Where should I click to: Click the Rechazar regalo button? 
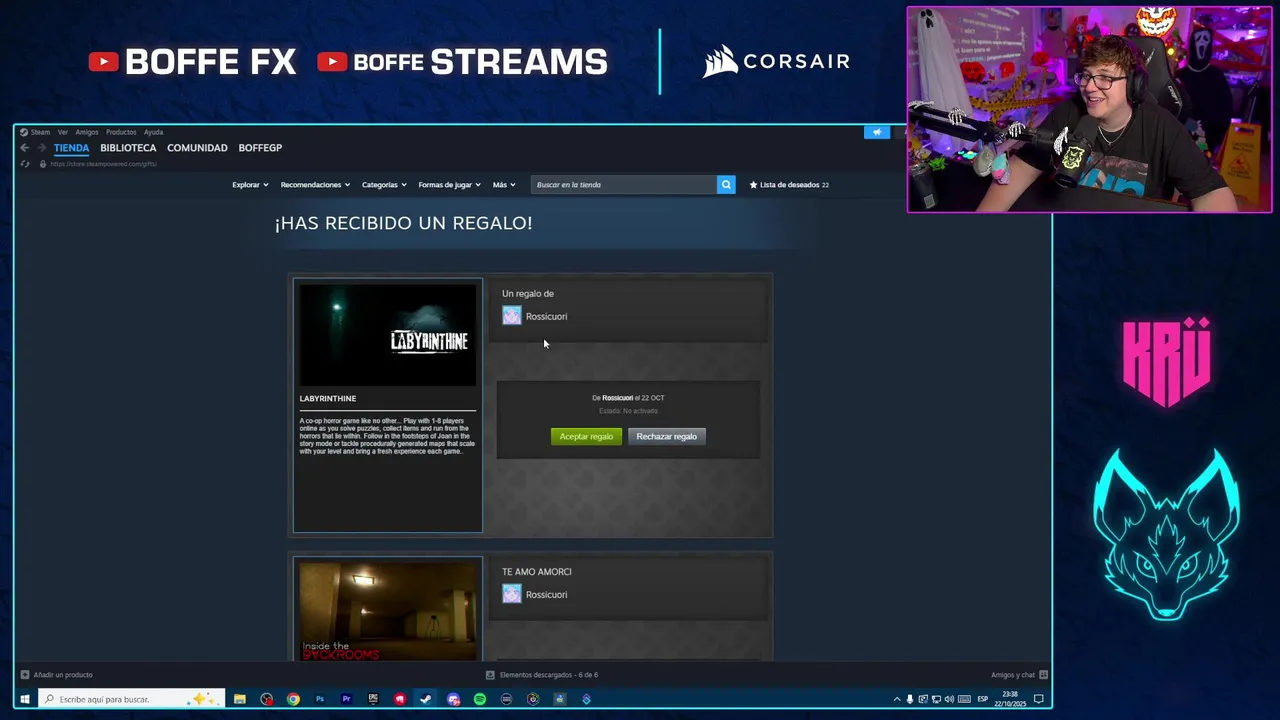(x=667, y=437)
